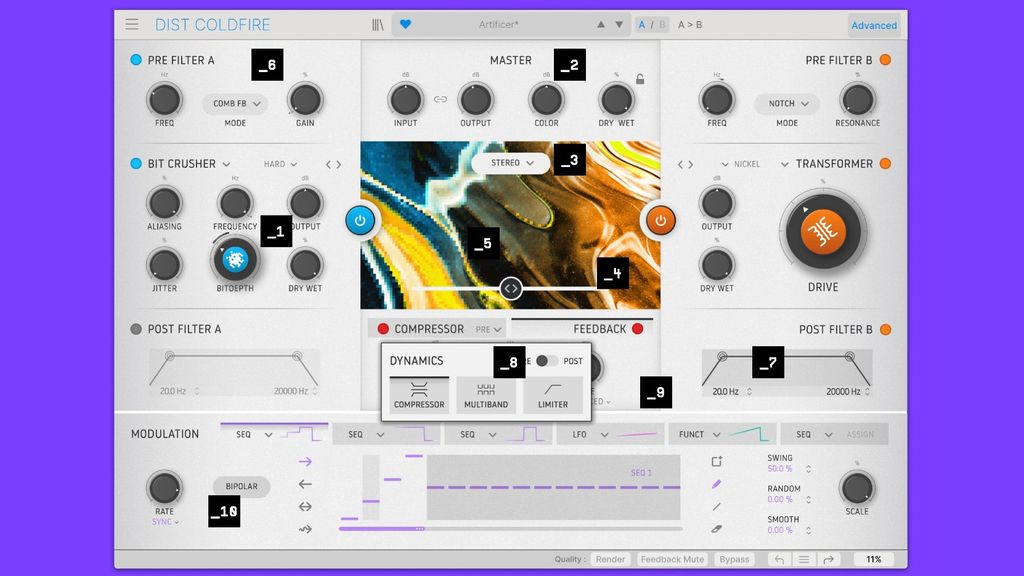Select the pencil draw tool in sequencer
1024x576 pixels.
point(716,484)
